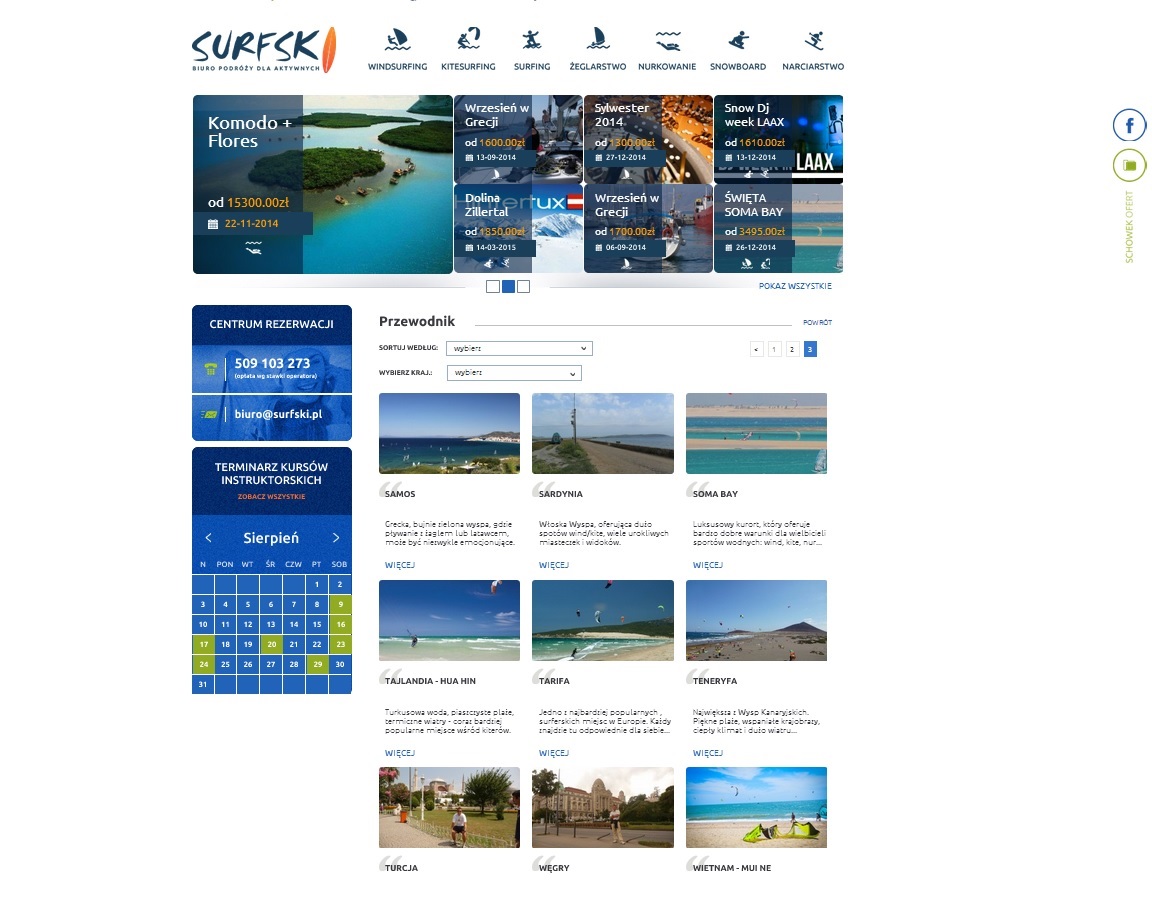Open the Sortuj według dropdown
1152x922 pixels.
(519, 348)
